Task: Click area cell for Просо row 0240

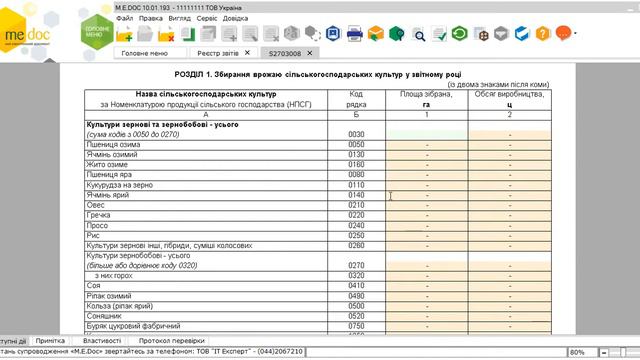Action: coord(427,226)
